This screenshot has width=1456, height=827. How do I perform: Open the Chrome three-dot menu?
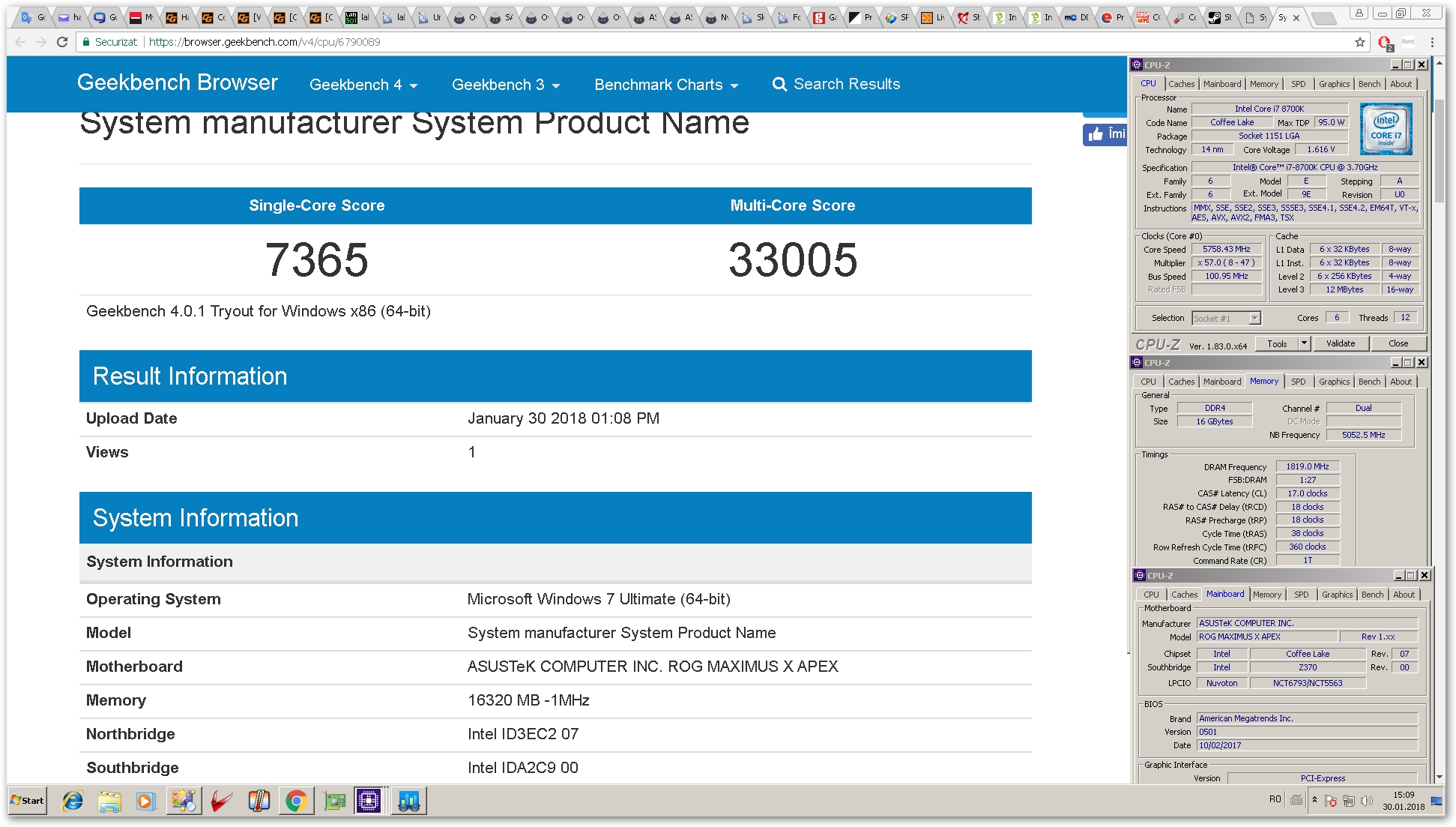coord(1432,42)
